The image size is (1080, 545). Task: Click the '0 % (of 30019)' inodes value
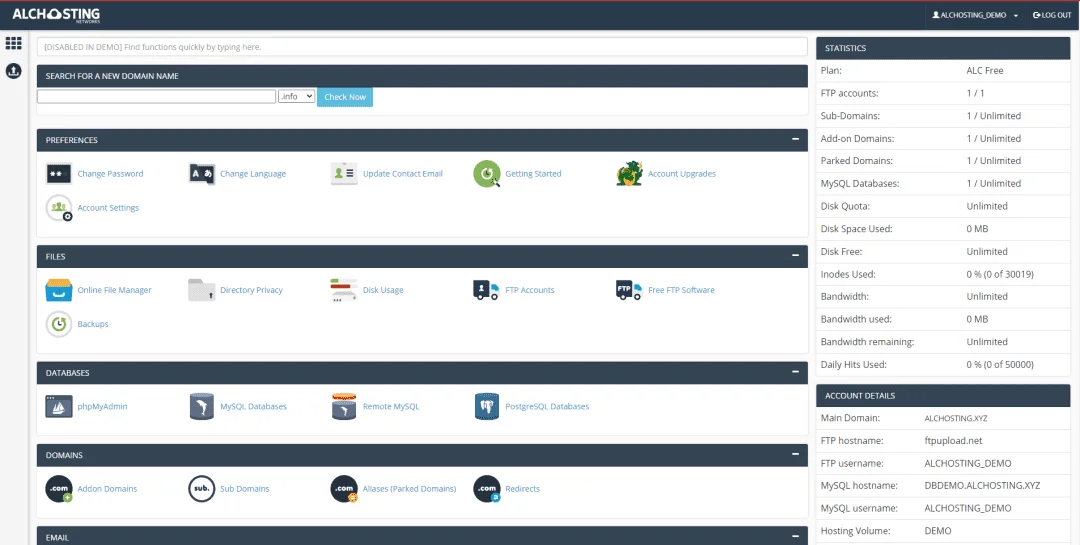pyautogui.click(x=1000, y=274)
